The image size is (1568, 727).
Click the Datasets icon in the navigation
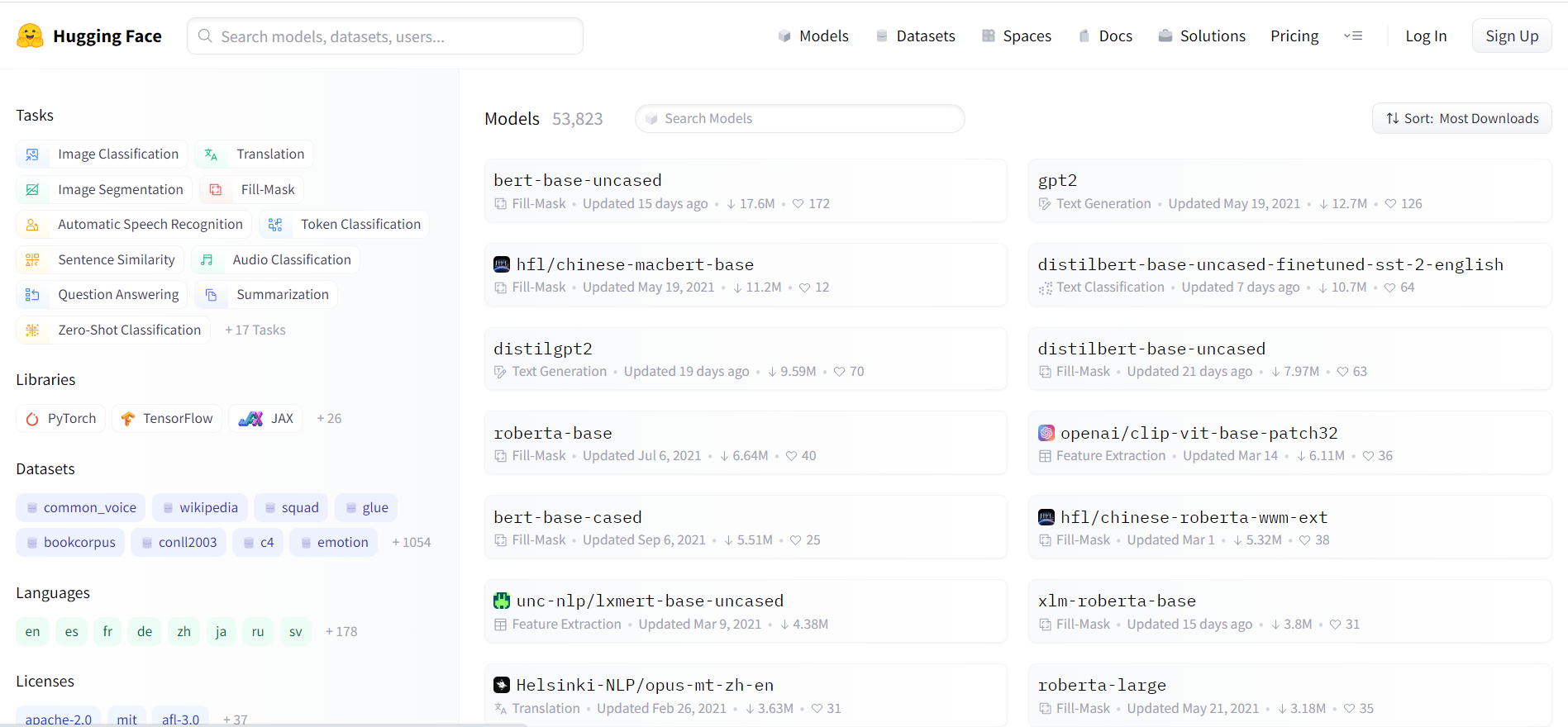(882, 36)
